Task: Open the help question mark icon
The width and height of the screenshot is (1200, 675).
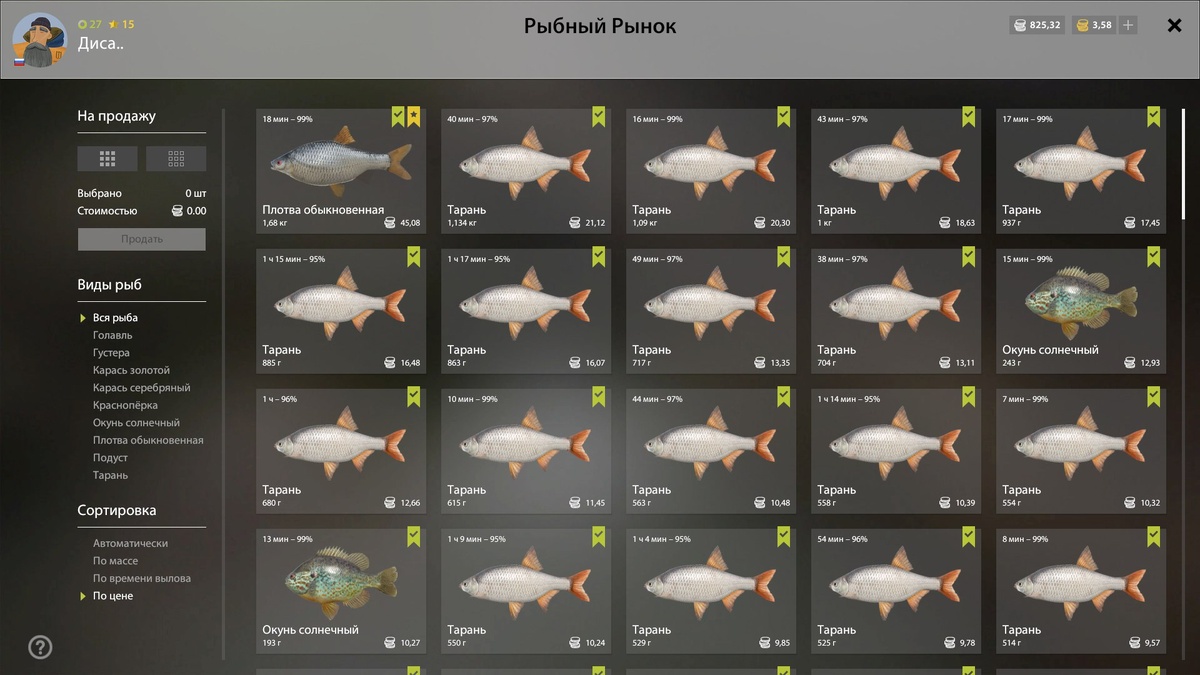Action: pos(40,647)
